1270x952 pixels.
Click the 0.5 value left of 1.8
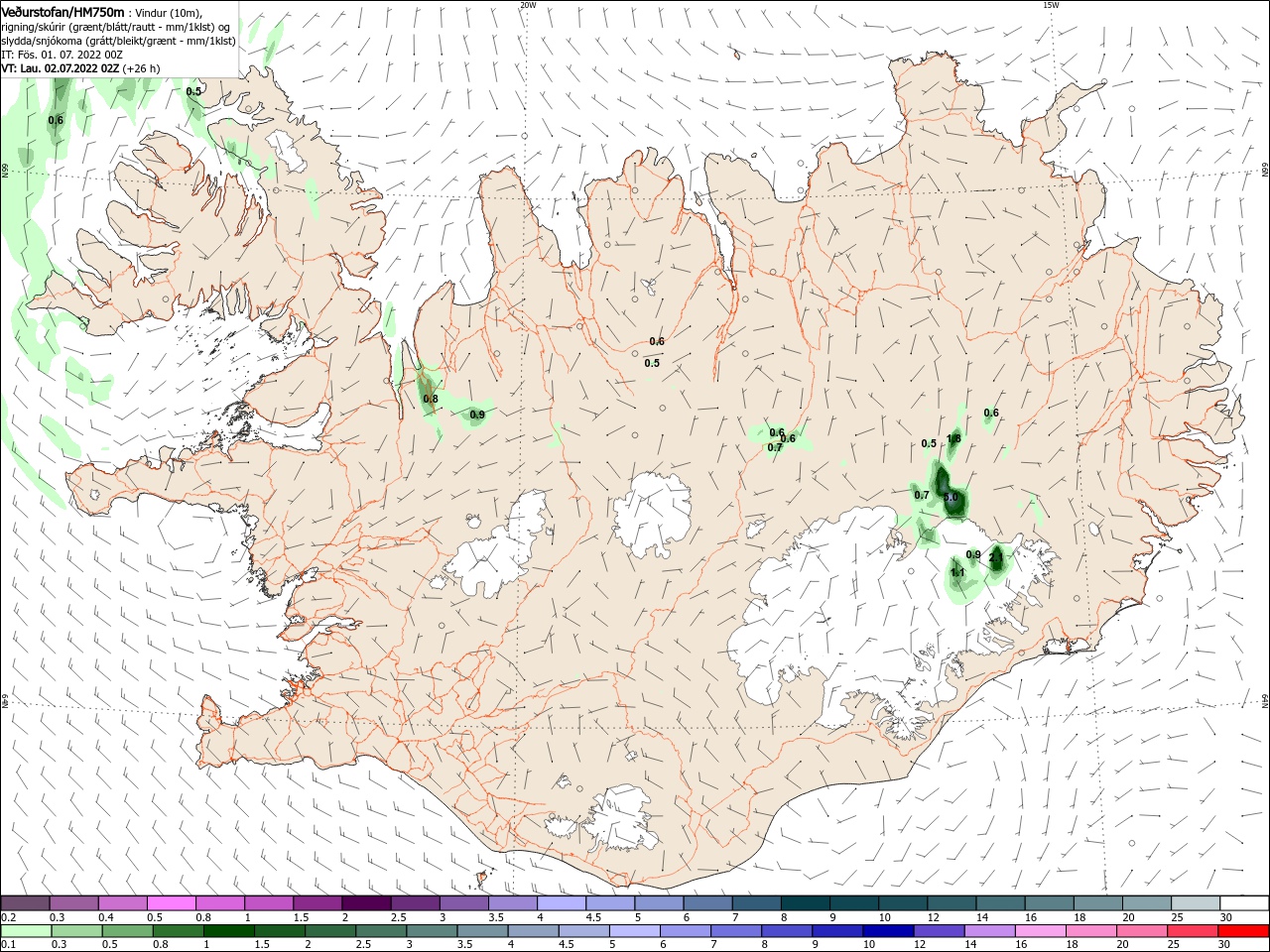tap(929, 444)
